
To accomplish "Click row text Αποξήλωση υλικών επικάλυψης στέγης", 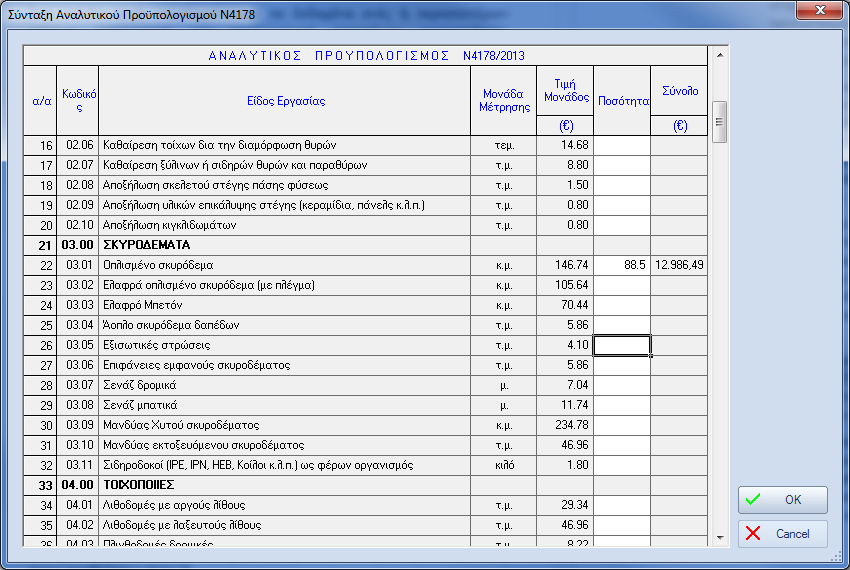I will (263, 206).
